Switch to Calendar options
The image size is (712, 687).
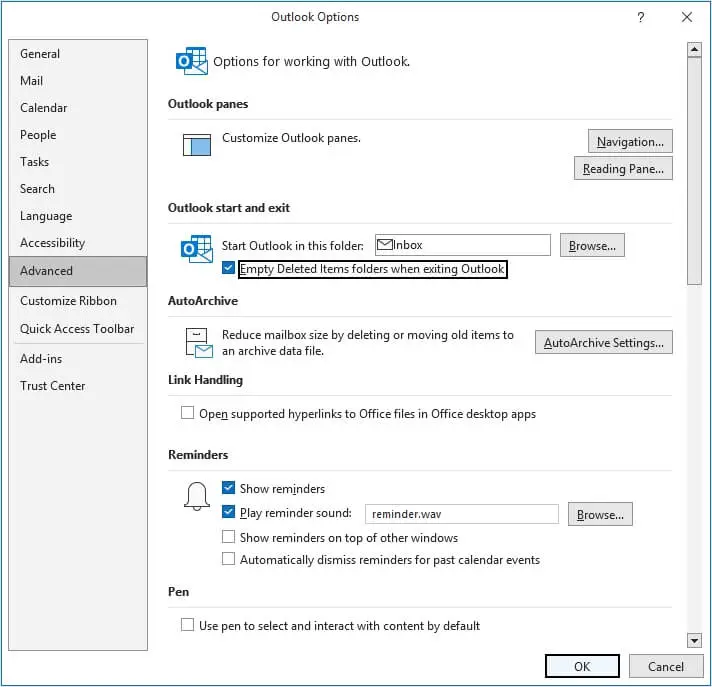78,108
